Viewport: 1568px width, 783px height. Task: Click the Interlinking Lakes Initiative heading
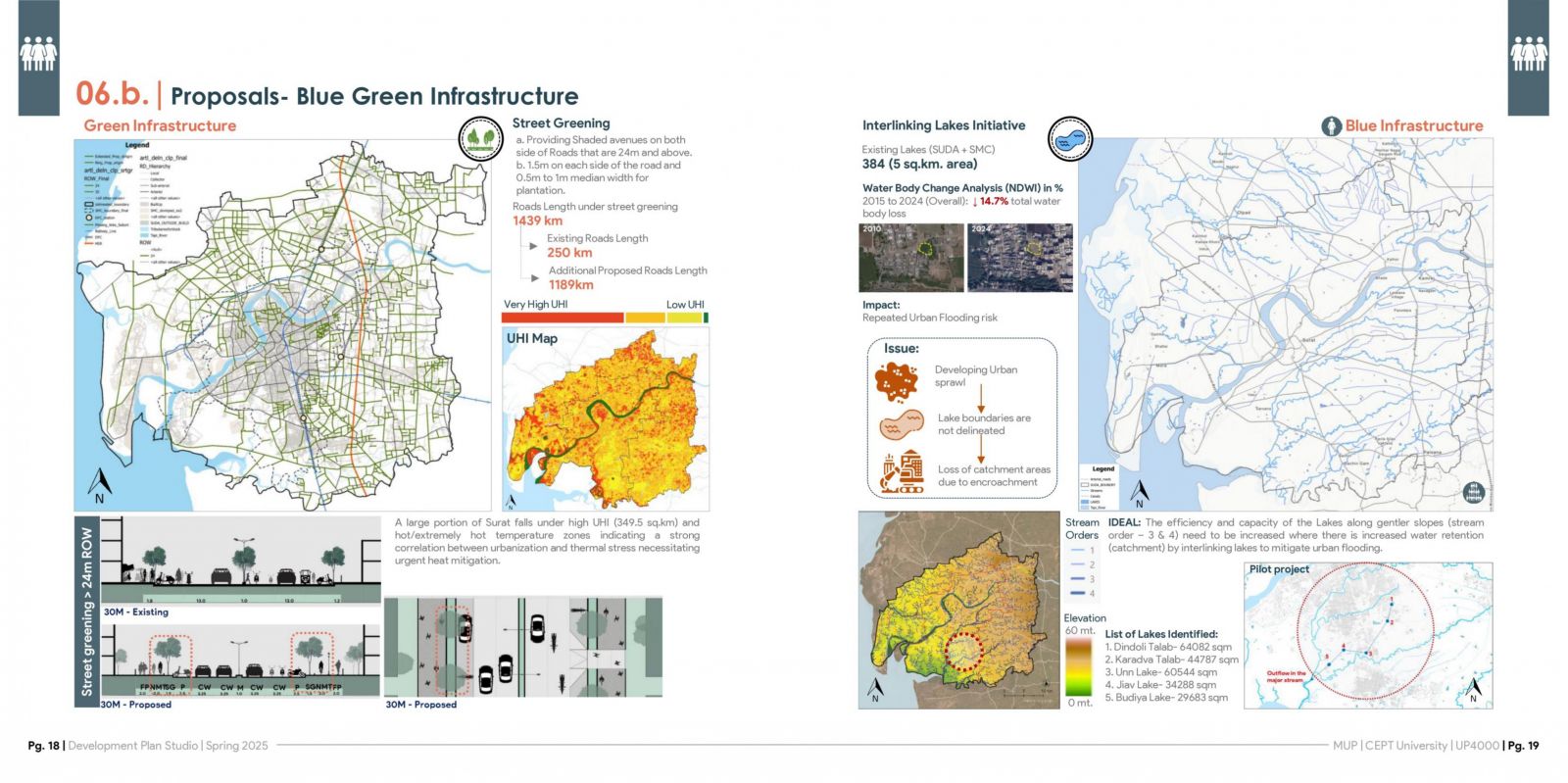(x=944, y=125)
